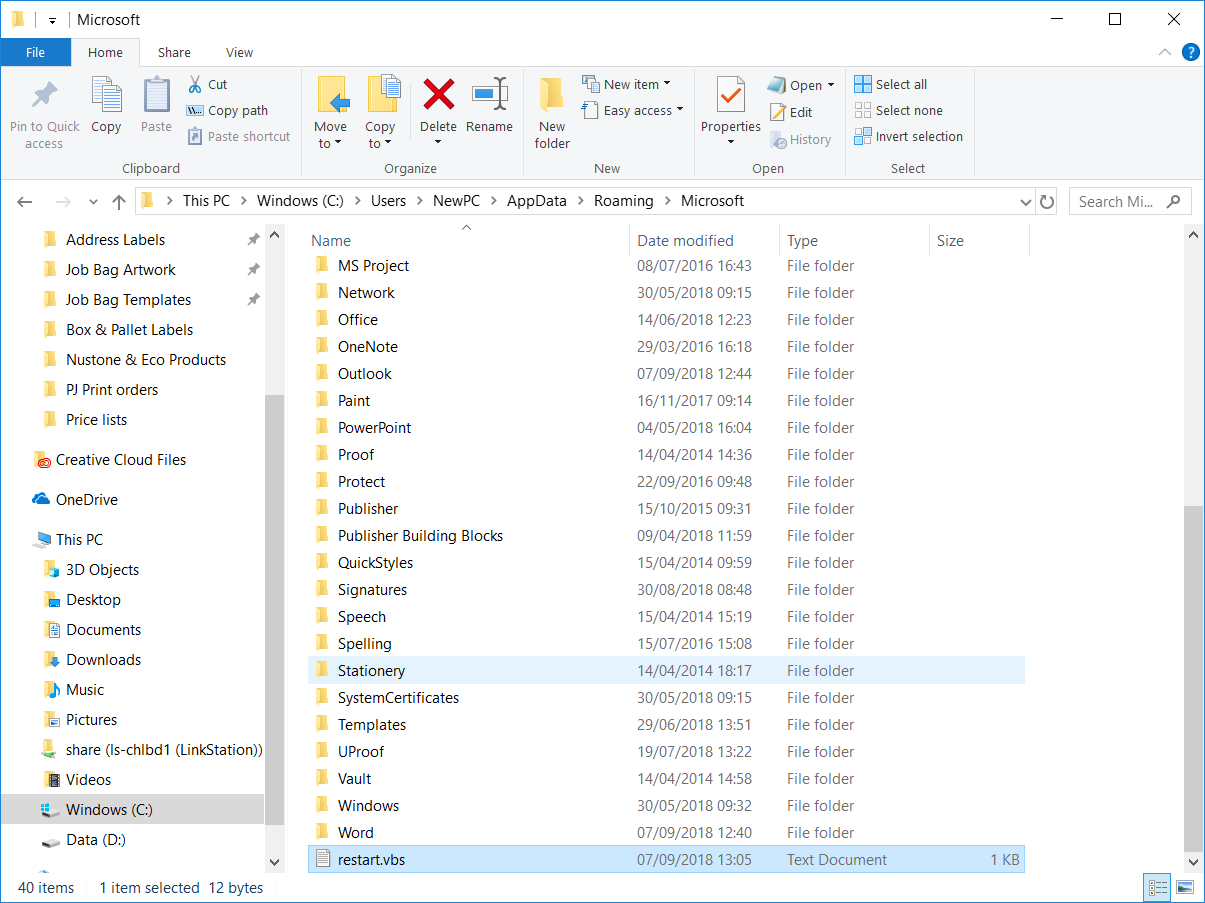Click the red Delete X icon
The image size is (1205, 903).
click(x=438, y=95)
